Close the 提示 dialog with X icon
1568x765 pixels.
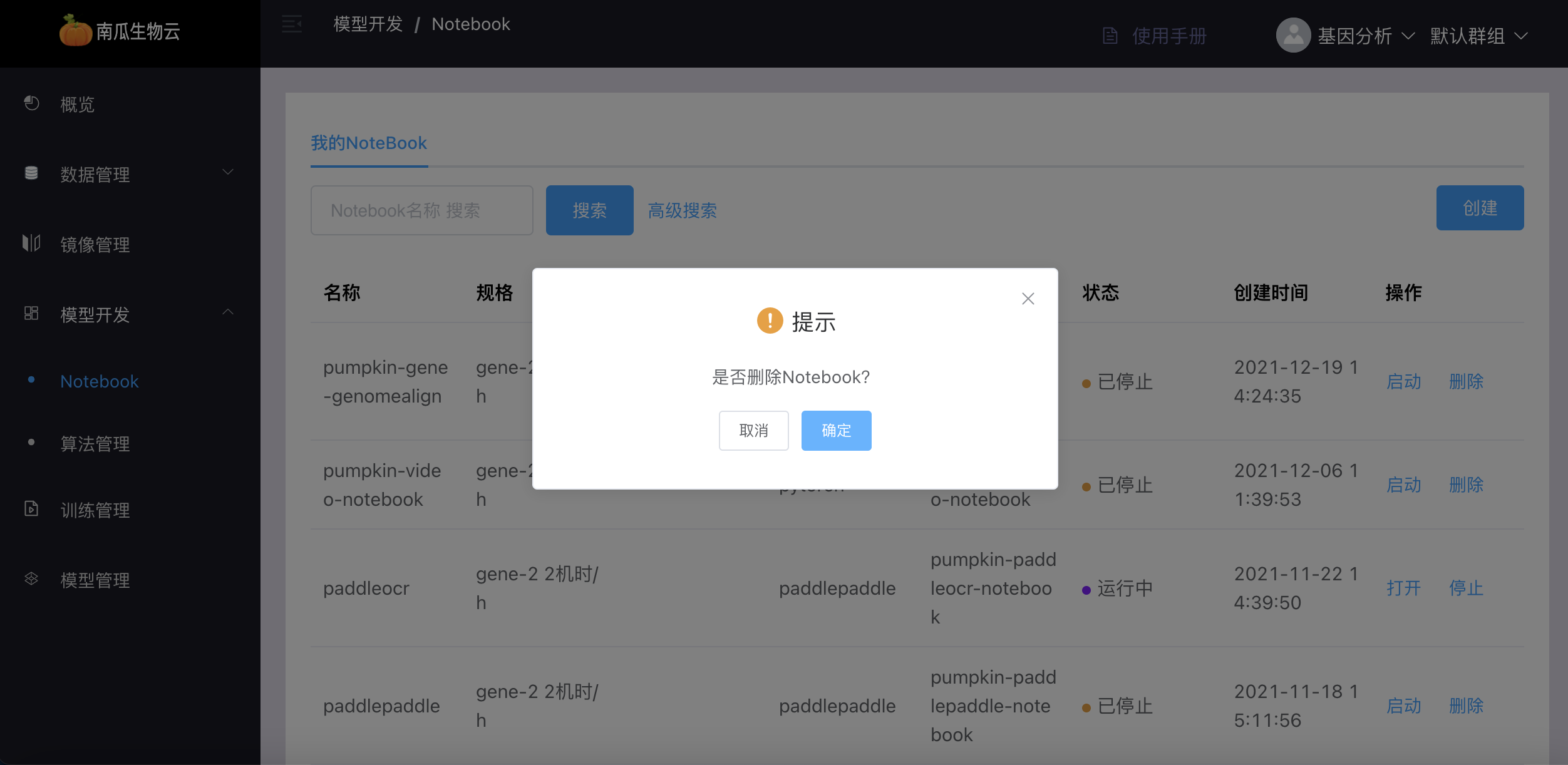[x=1028, y=299]
